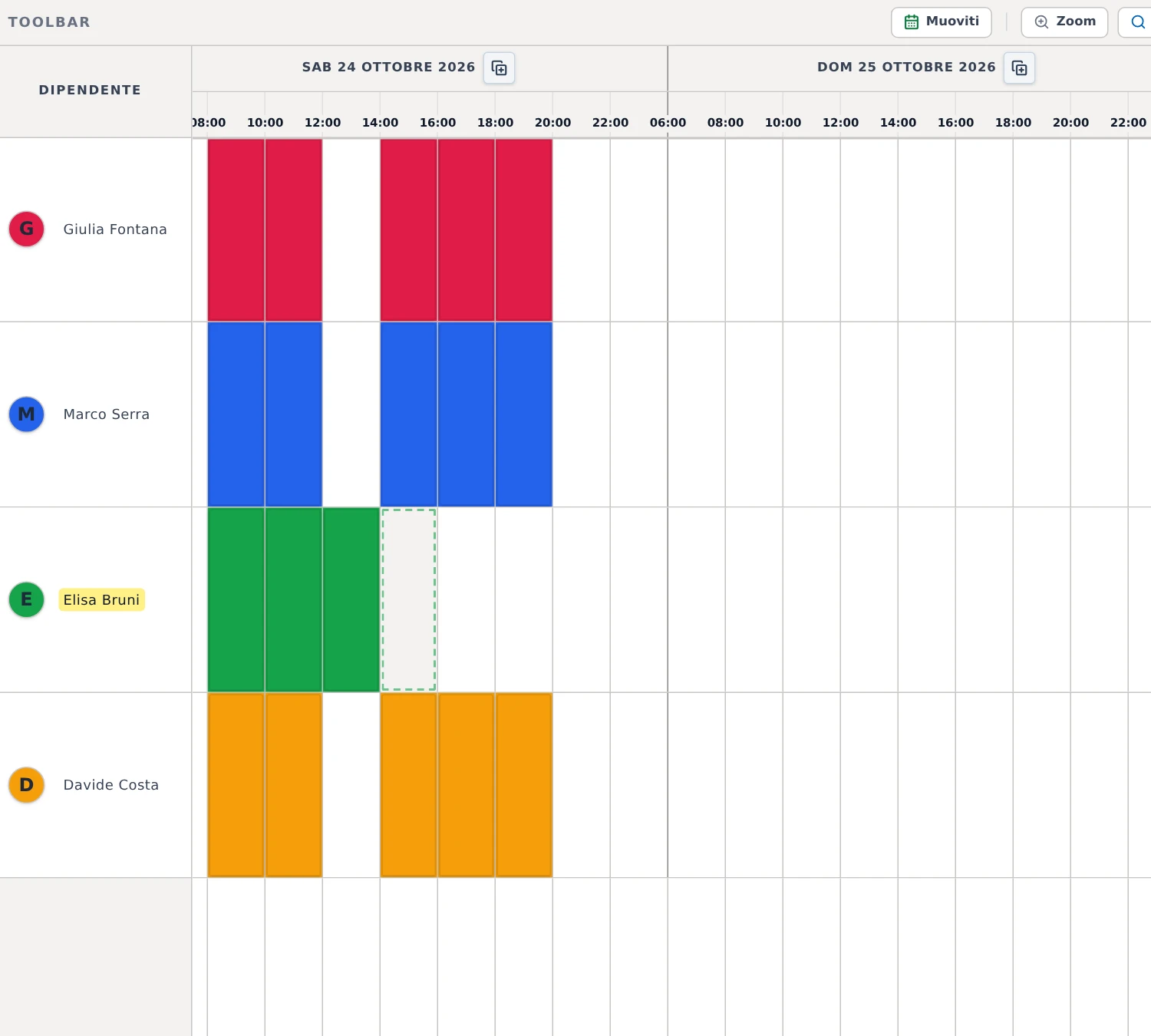Click Marco Serra's blue M avatar

click(x=26, y=414)
